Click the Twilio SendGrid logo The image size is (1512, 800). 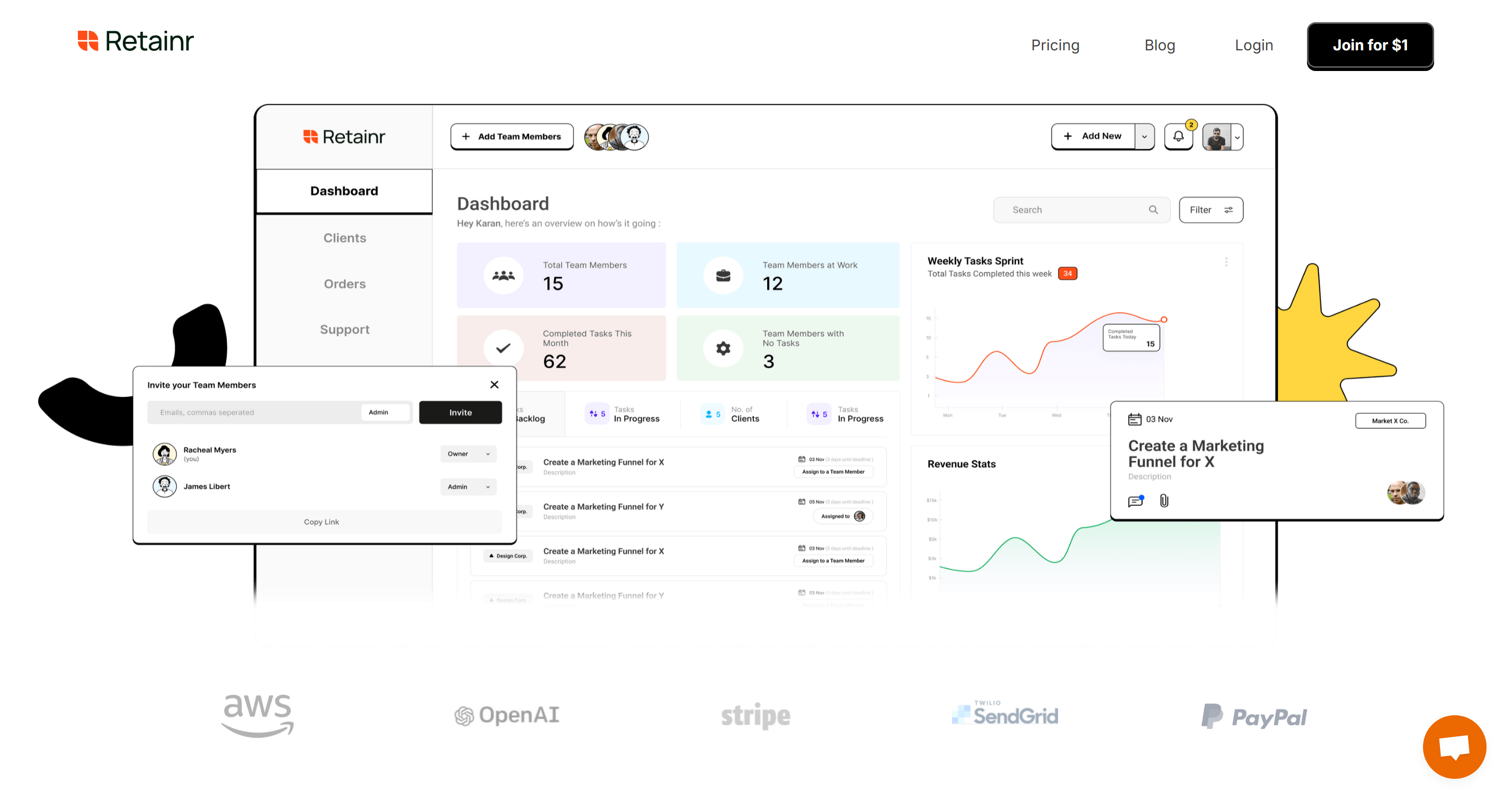pyautogui.click(x=1005, y=714)
